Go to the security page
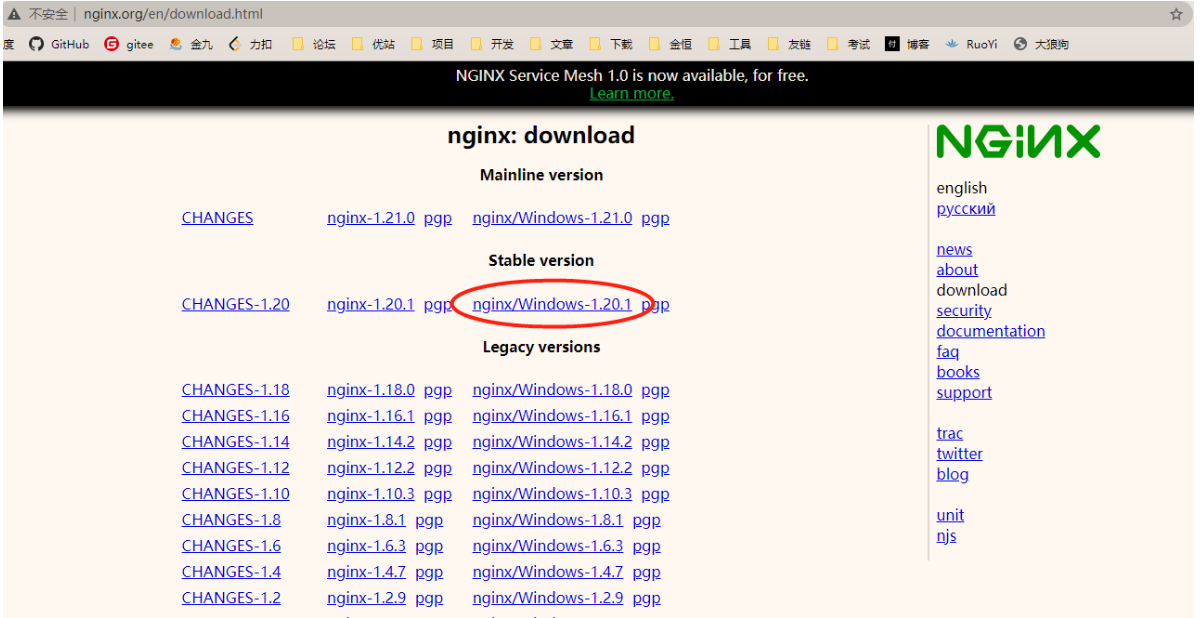 [963, 311]
